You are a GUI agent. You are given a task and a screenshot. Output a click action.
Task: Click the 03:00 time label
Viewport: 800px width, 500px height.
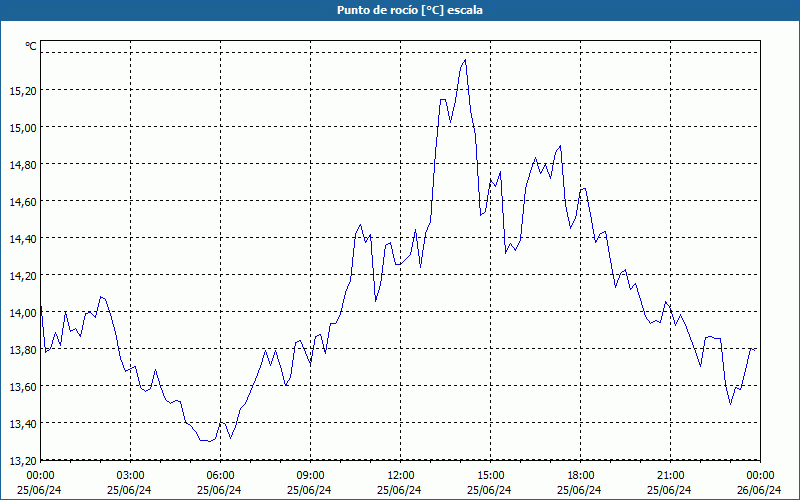tap(131, 475)
